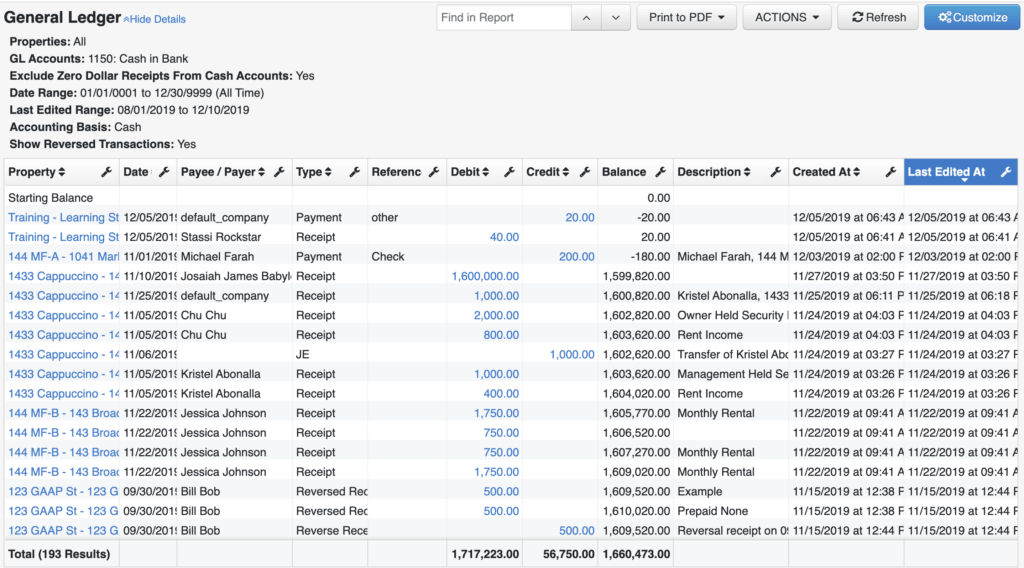Click into the Find in Report field
The height and width of the screenshot is (568, 1024).
pyautogui.click(x=504, y=18)
